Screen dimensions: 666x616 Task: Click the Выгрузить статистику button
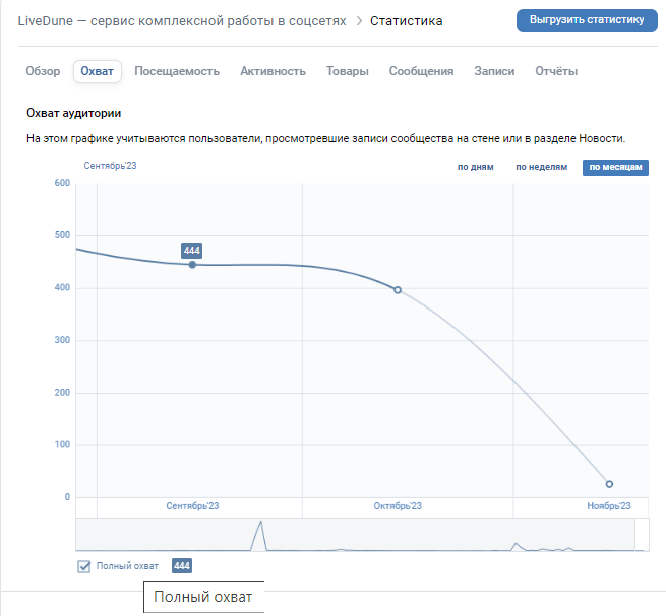click(586, 20)
